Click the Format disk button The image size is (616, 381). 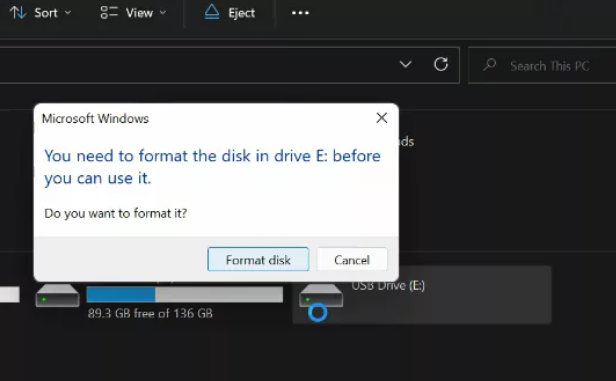click(x=258, y=259)
